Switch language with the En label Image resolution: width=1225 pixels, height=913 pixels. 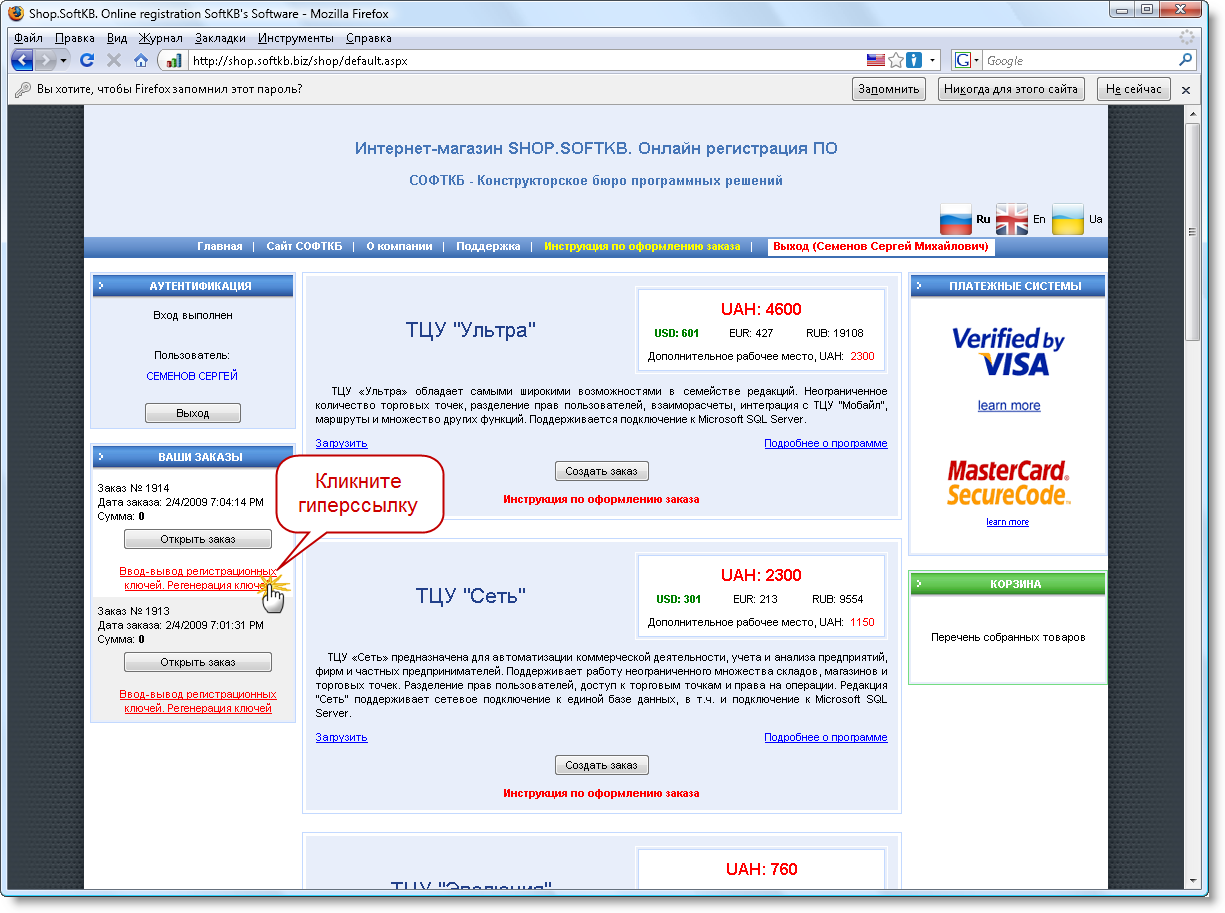[x=1039, y=219]
